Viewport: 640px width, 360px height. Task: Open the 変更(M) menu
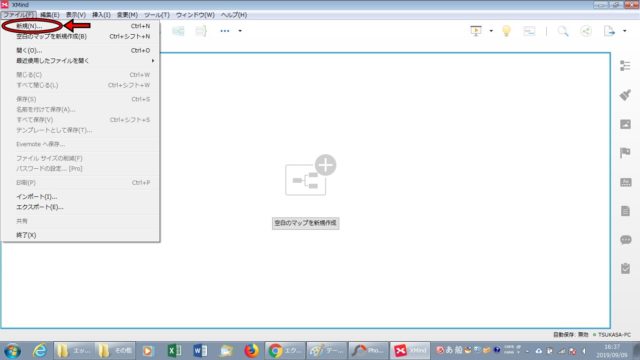tap(127, 15)
